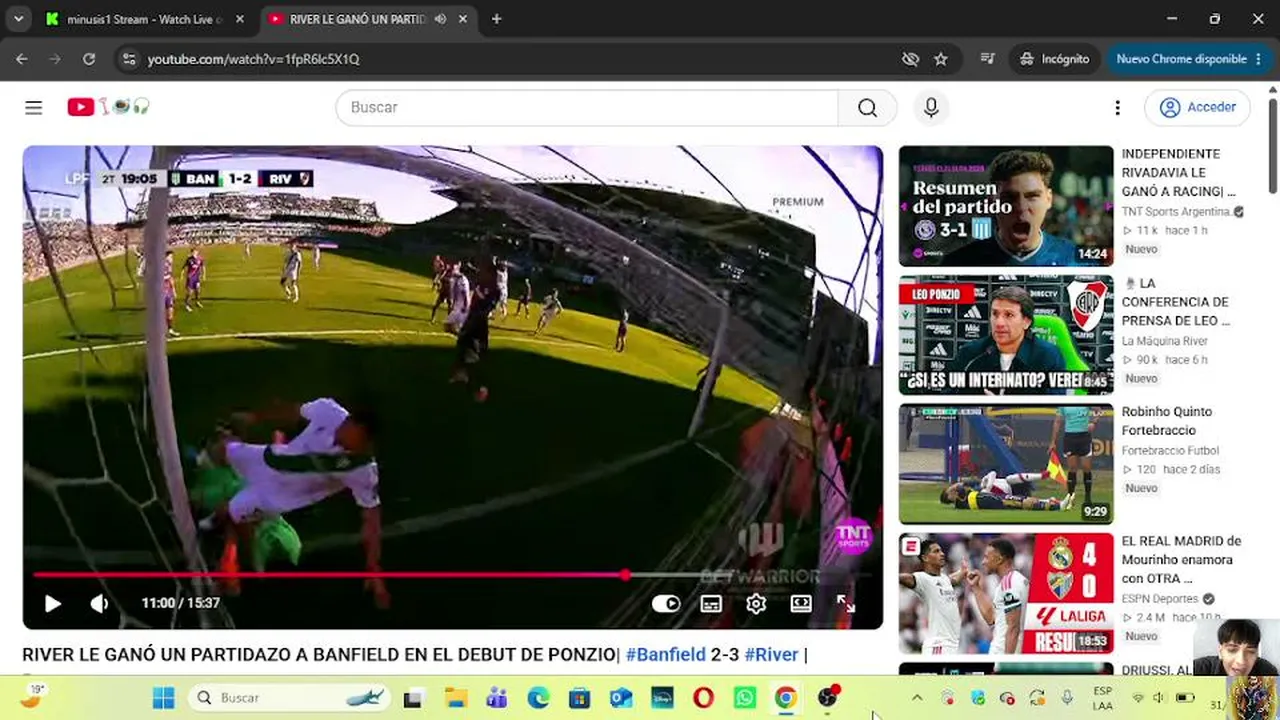Switch to theater mode

(x=801, y=603)
